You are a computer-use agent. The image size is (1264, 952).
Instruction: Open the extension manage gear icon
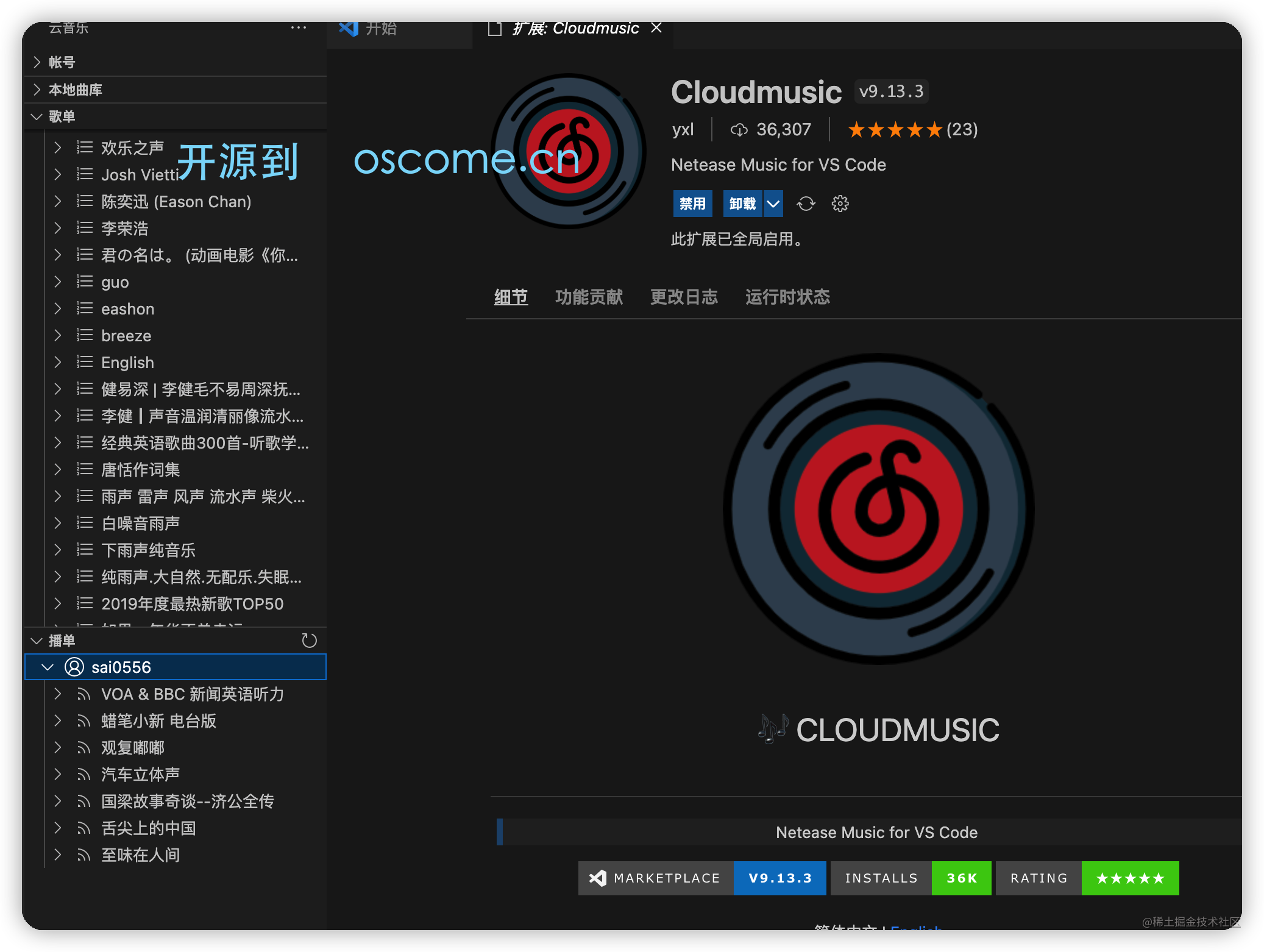coord(840,204)
